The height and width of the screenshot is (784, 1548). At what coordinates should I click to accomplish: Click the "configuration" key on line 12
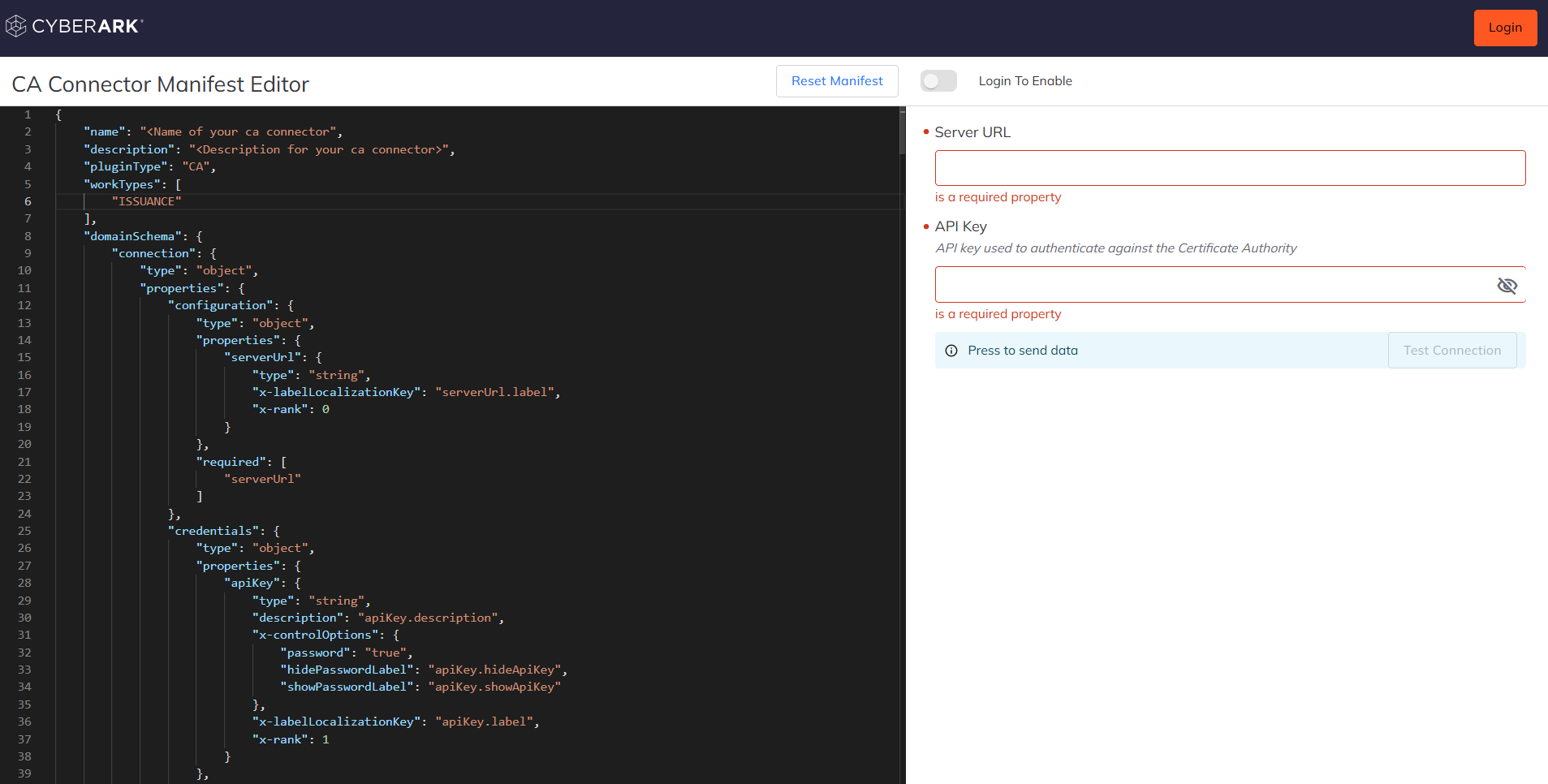[221, 305]
